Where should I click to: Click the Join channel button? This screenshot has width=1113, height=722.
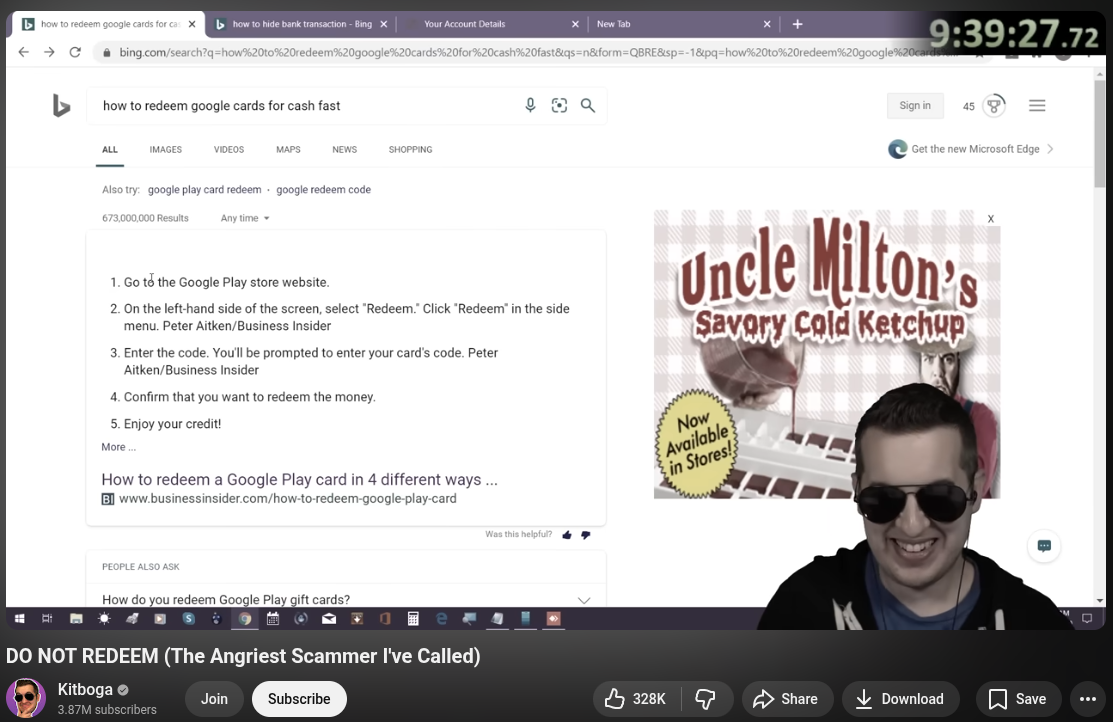point(214,699)
